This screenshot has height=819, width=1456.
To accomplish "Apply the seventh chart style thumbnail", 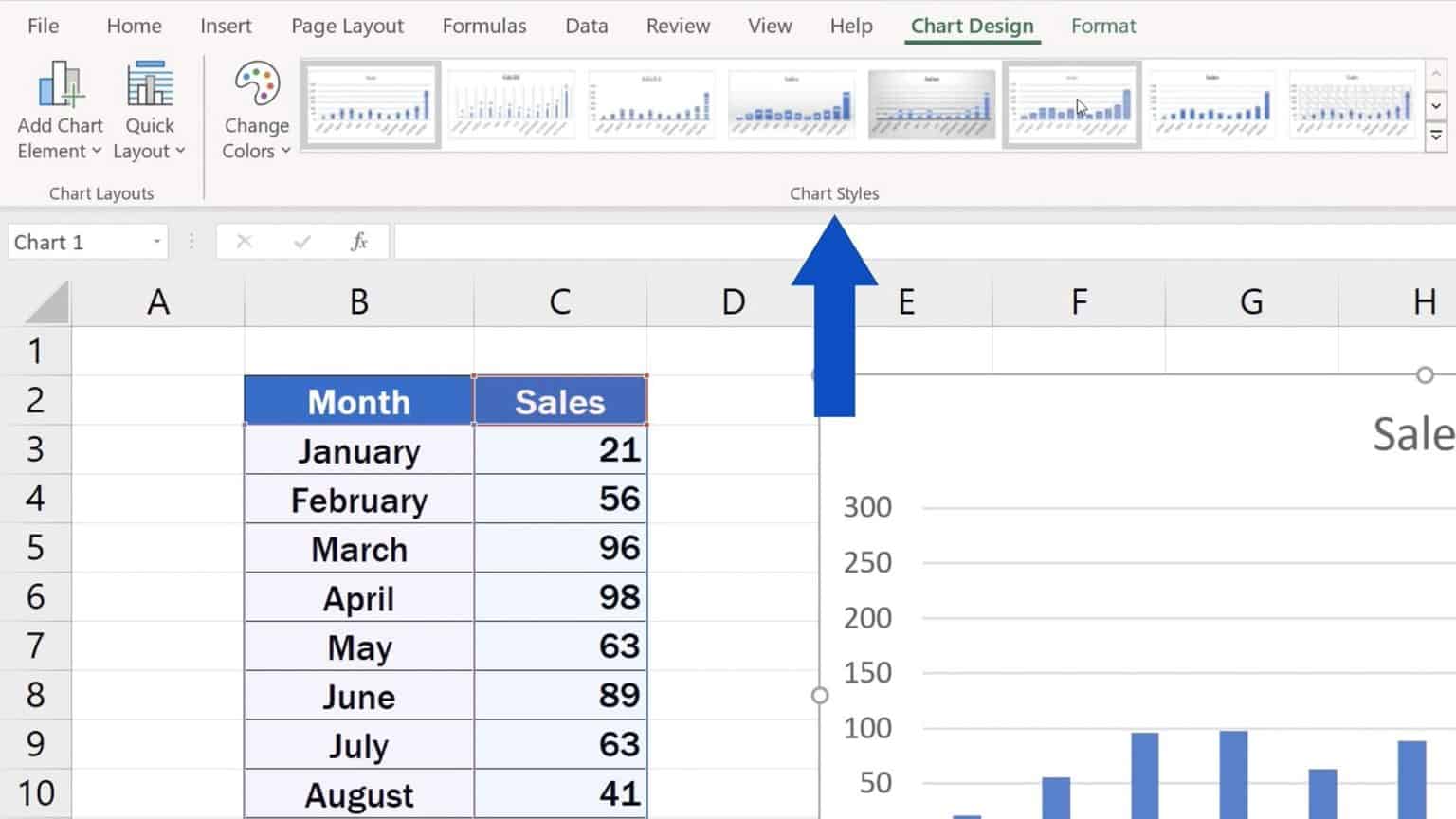I will click(1212, 105).
